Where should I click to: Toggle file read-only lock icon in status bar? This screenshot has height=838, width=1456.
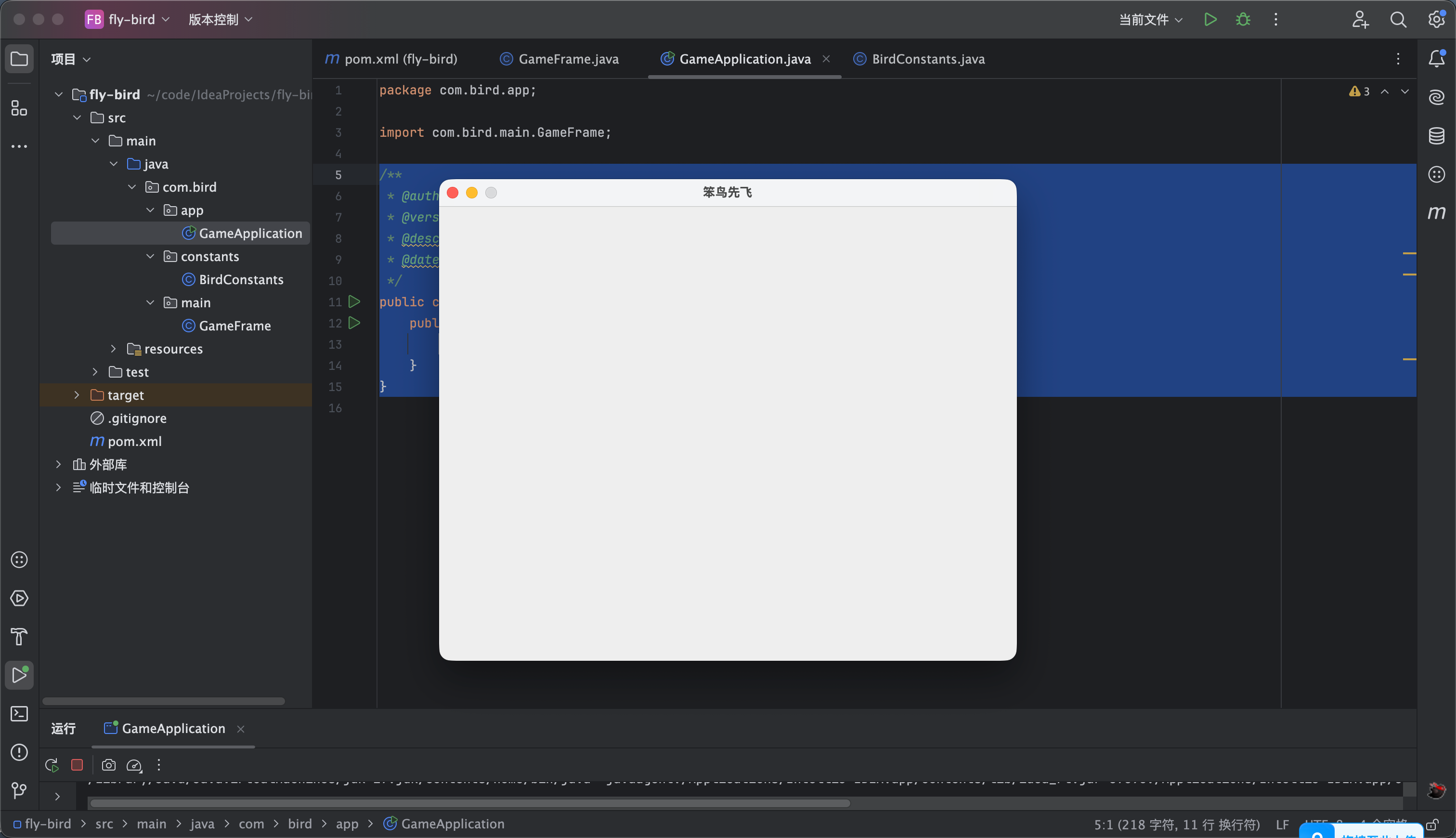click(1432, 825)
